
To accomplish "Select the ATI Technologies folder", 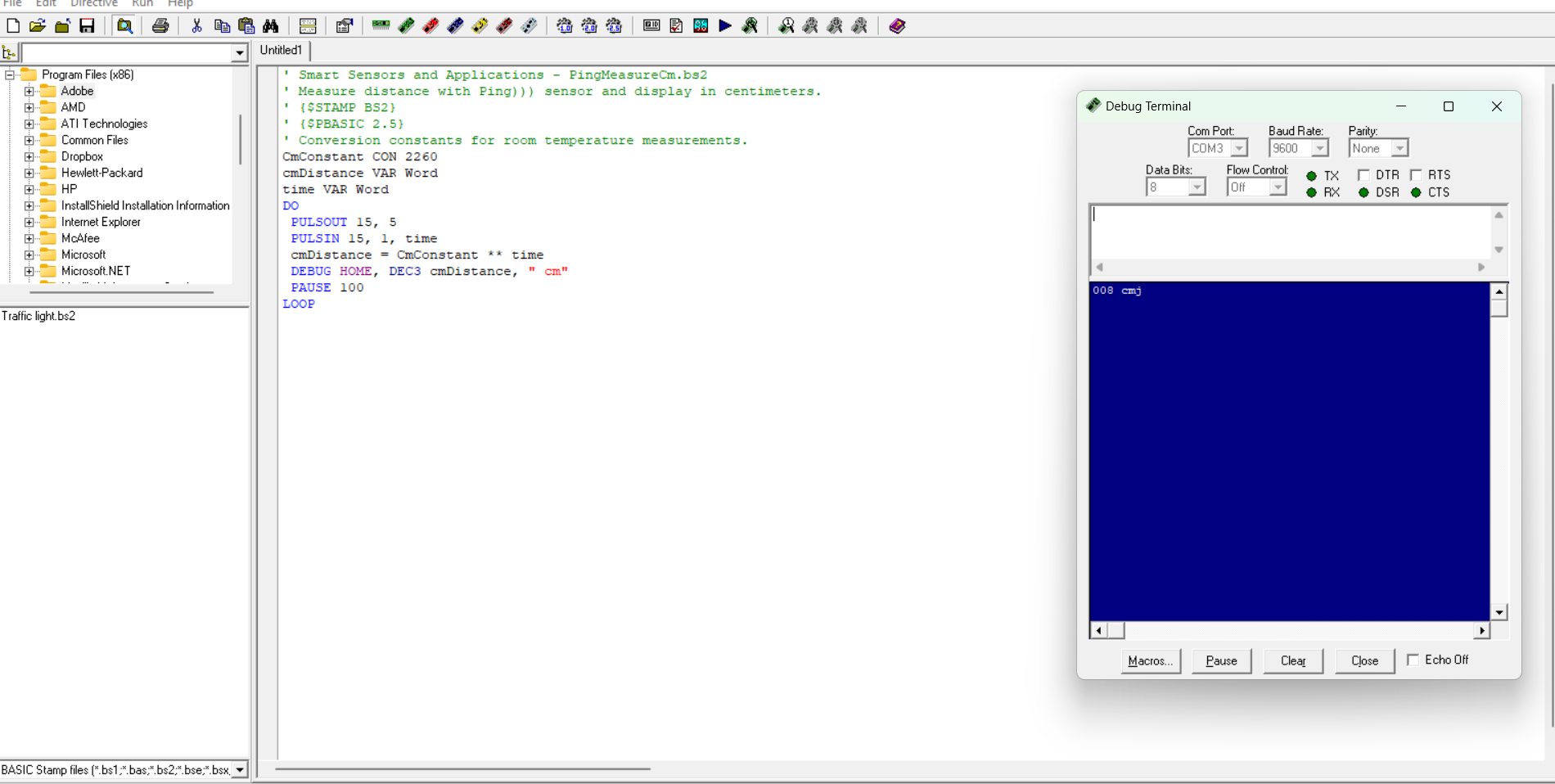I will (104, 124).
